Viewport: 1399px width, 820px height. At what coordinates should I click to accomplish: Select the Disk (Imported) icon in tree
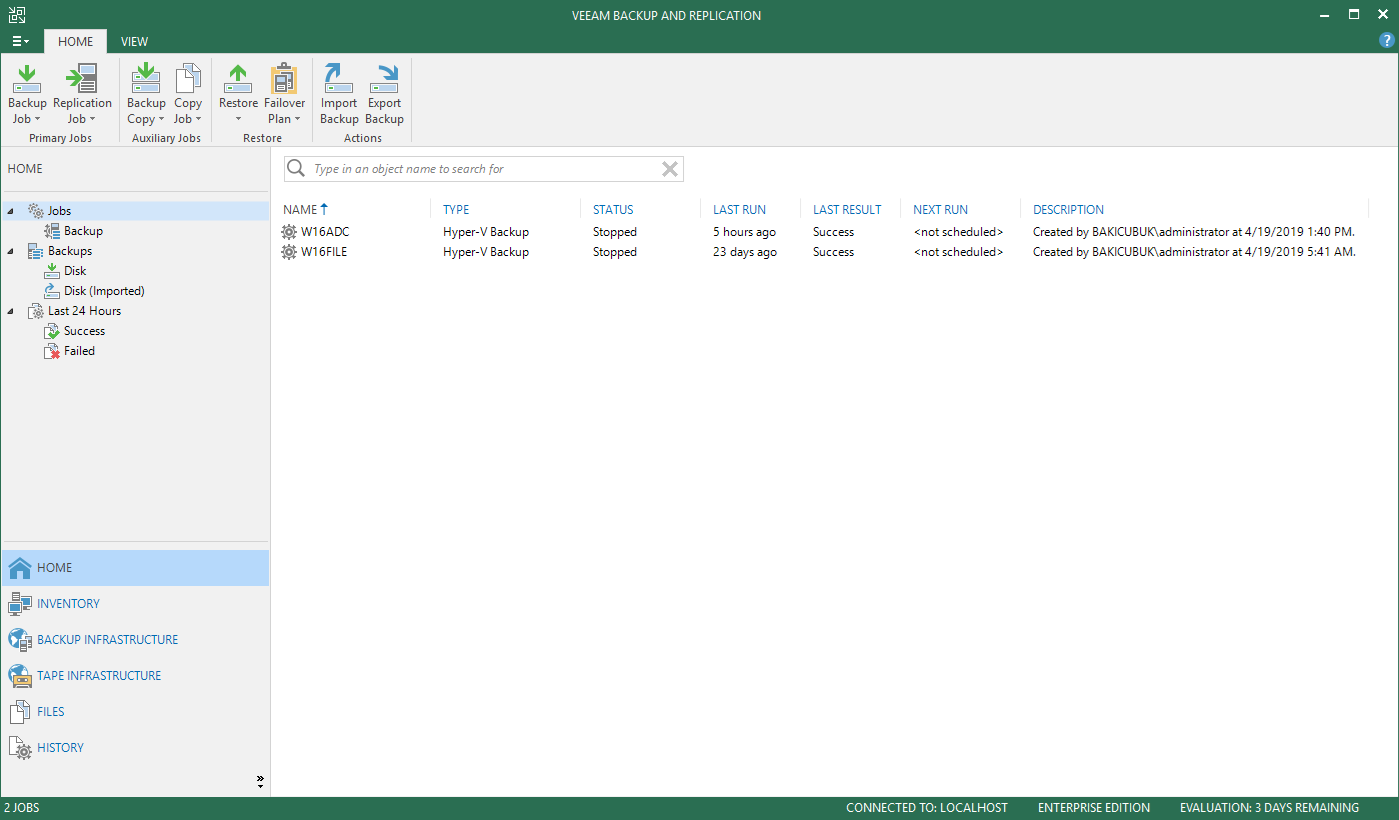coord(52,291)
